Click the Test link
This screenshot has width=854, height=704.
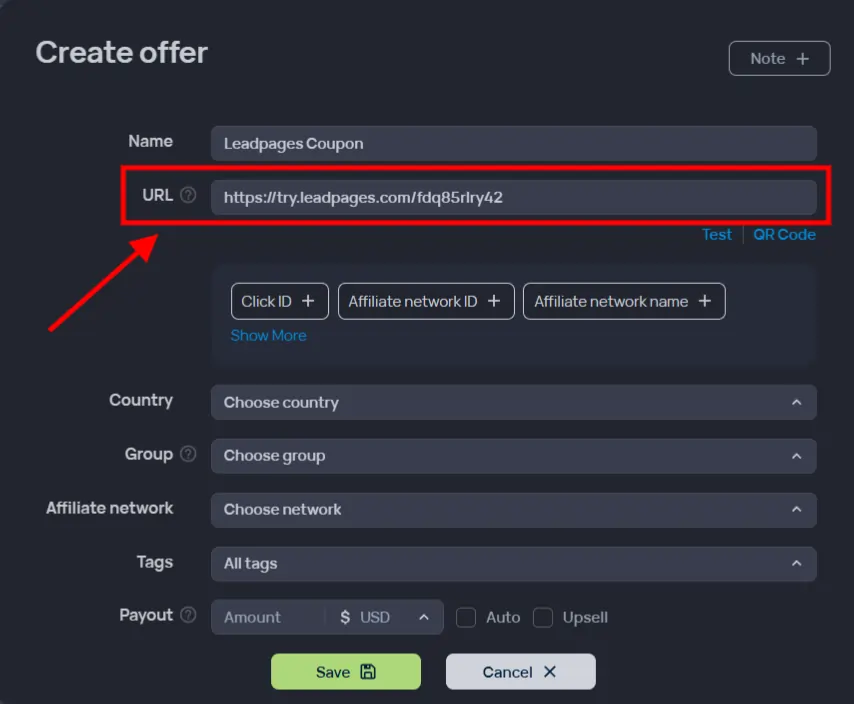click(x=717, y=235)
